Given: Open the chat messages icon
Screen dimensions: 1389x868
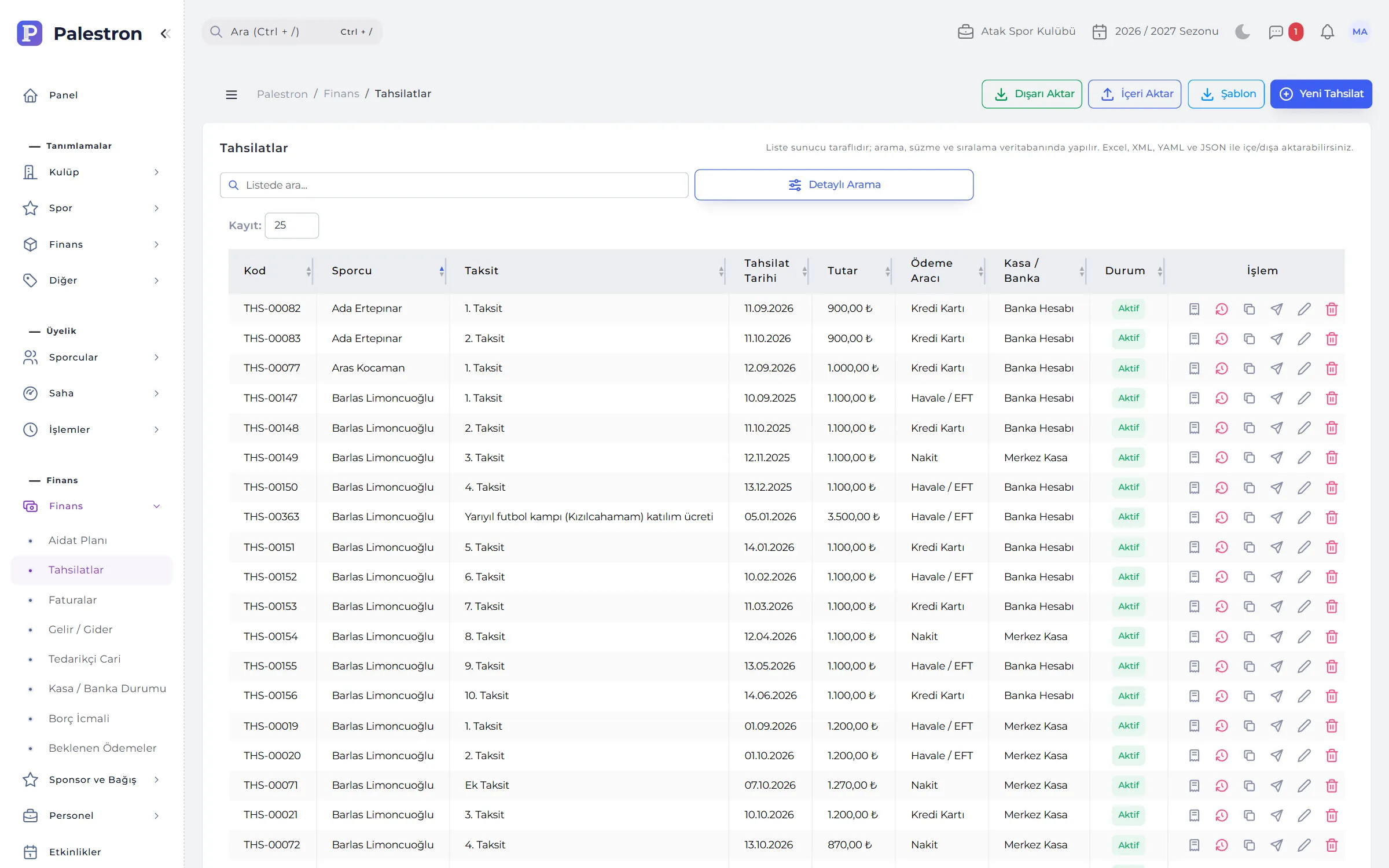Looking at the screenshot, I should point(1276,32).
